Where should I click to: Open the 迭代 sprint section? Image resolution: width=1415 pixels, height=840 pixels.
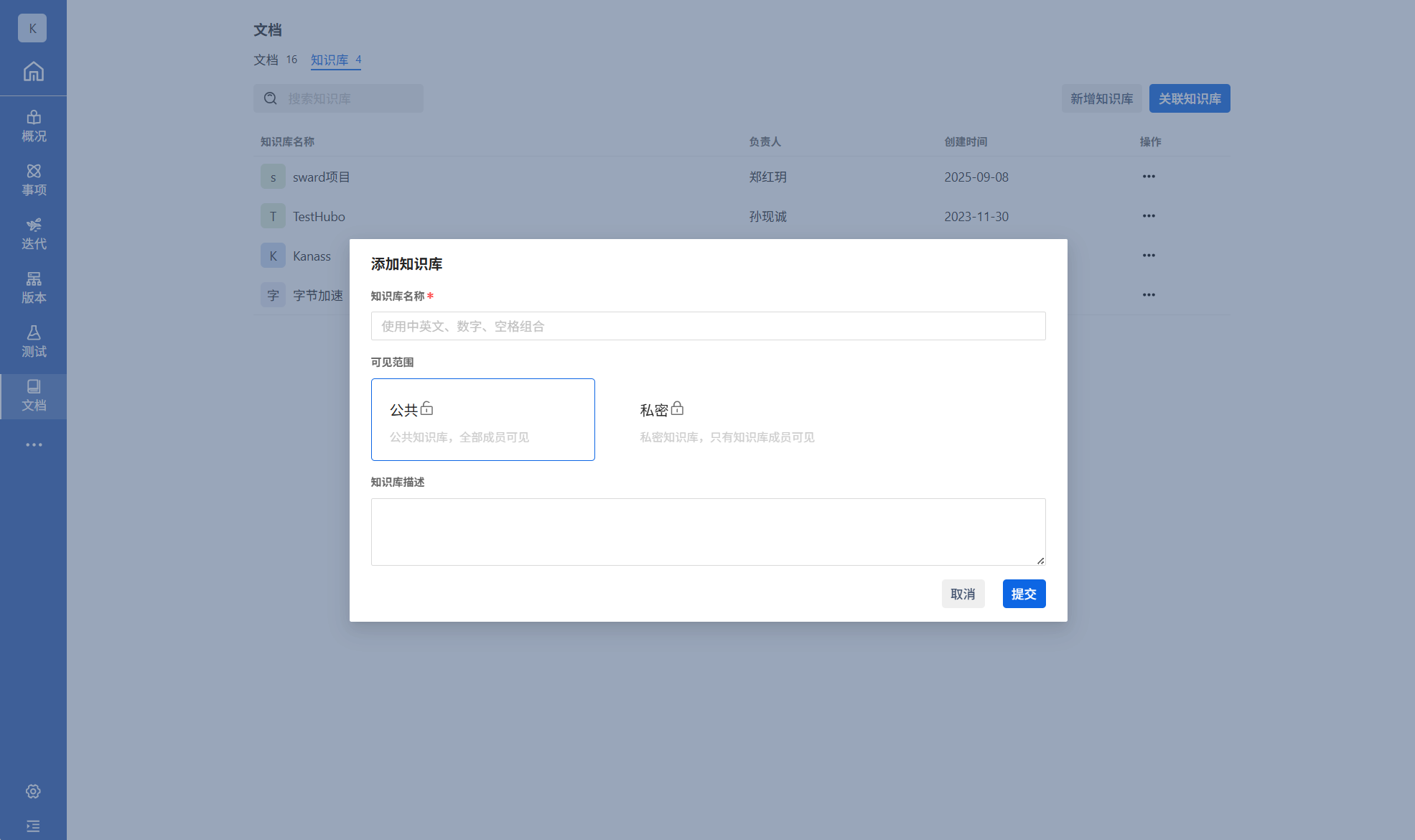point(33,234)
